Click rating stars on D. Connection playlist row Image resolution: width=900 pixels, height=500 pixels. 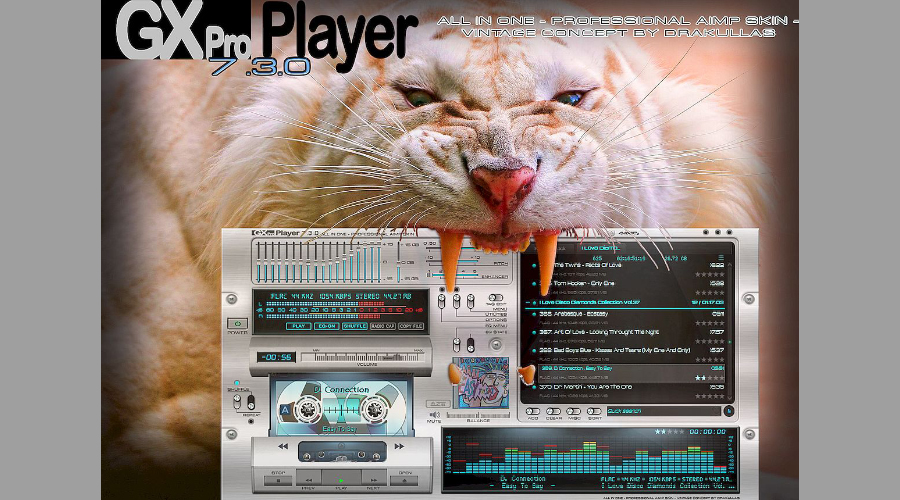click(x=710, y=378)
